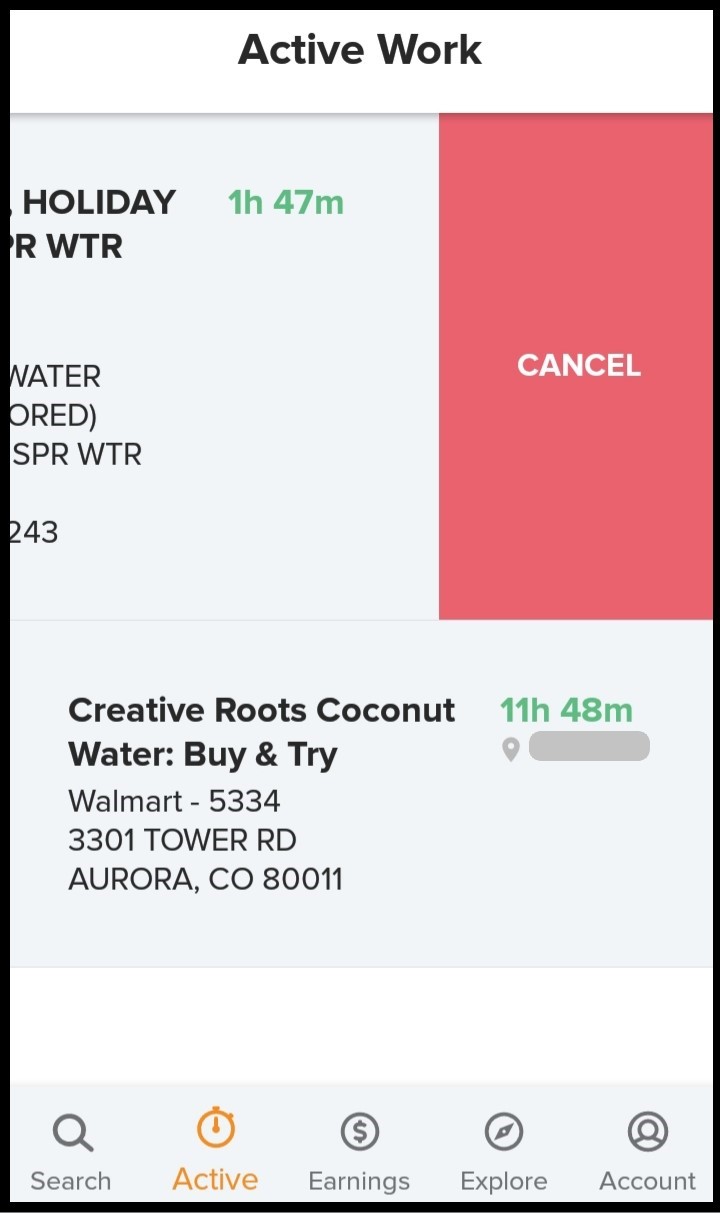Open Earnings via the dollar icon
The height and width of the screenshot is (1213, 720).
pyautogui.click(x=359, y=1132)
